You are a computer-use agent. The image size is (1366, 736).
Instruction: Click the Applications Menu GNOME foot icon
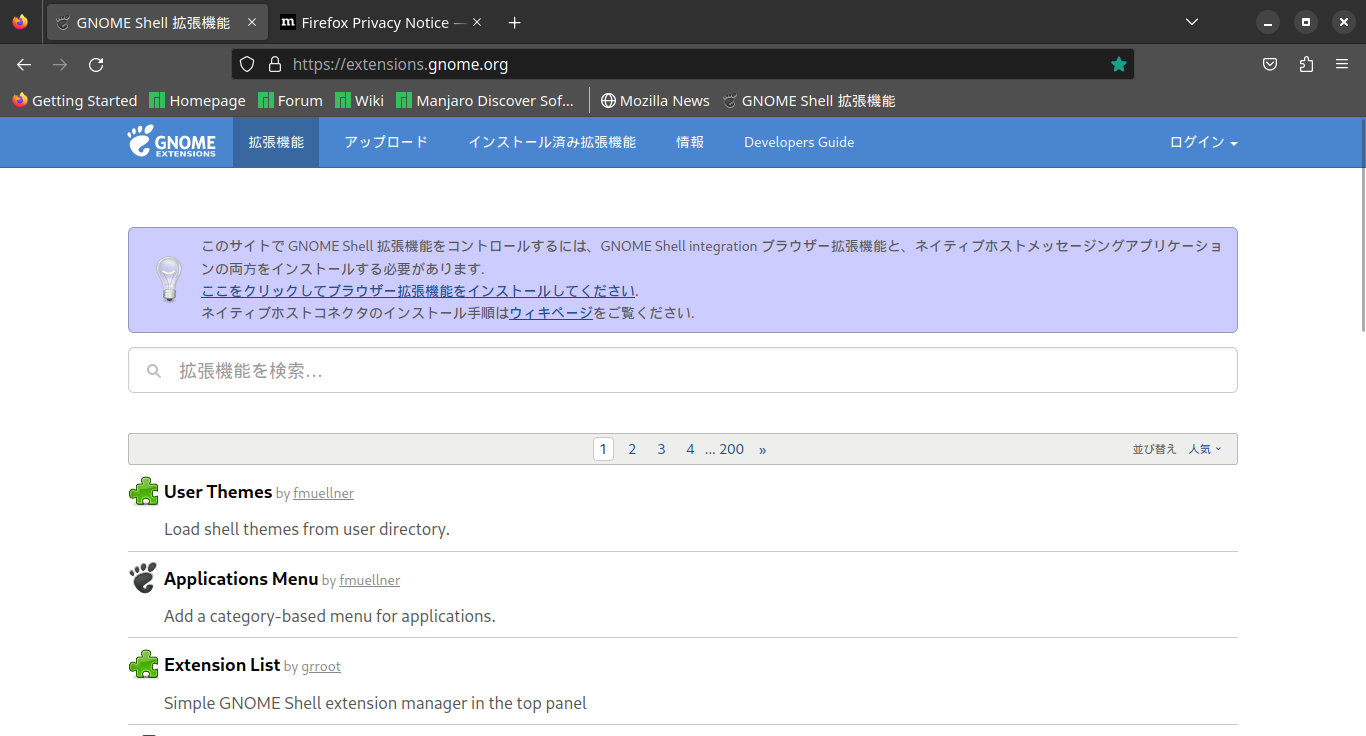tap(144, 578)
